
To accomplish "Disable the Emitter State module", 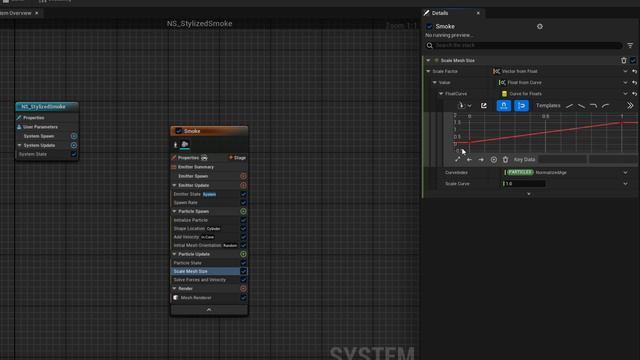I will (243, 194).
